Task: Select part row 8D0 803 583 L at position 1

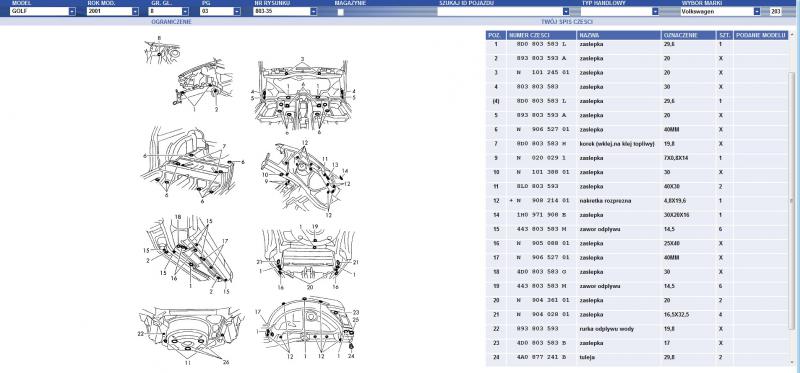Action: tap(637, 44)
